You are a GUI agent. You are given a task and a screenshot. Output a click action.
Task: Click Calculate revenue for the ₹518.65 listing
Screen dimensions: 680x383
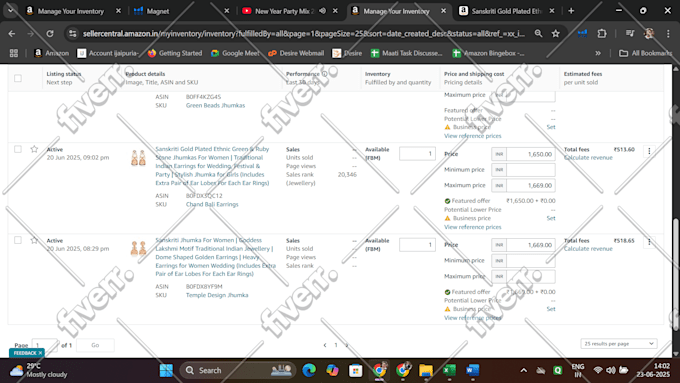[x=588, y=249]
